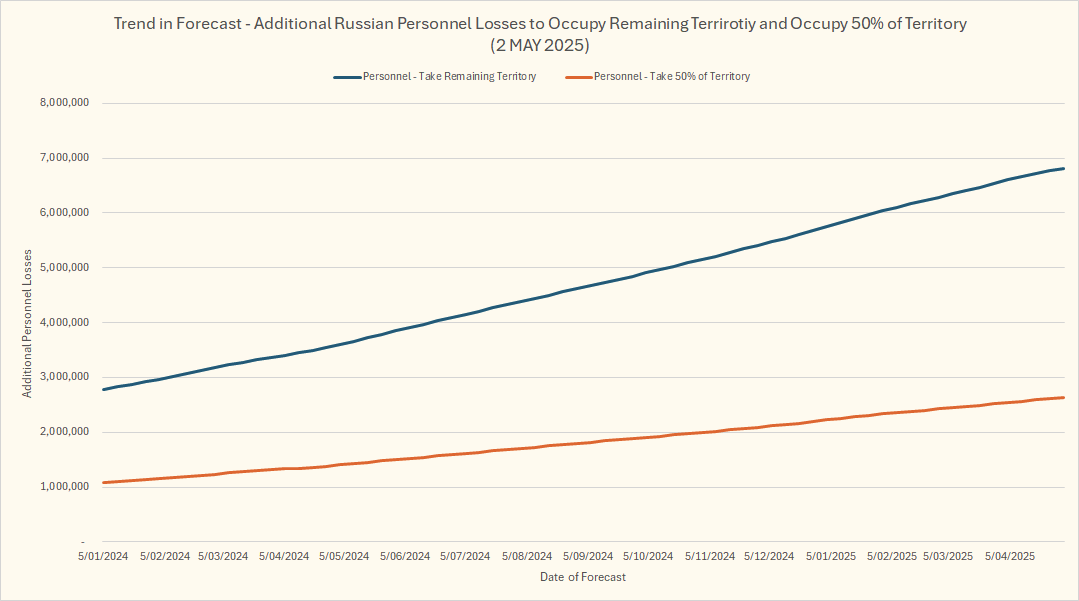Pick the 5/04/2025 x-axis date label
1079x601 pixels.
(x=1010, y=556)
